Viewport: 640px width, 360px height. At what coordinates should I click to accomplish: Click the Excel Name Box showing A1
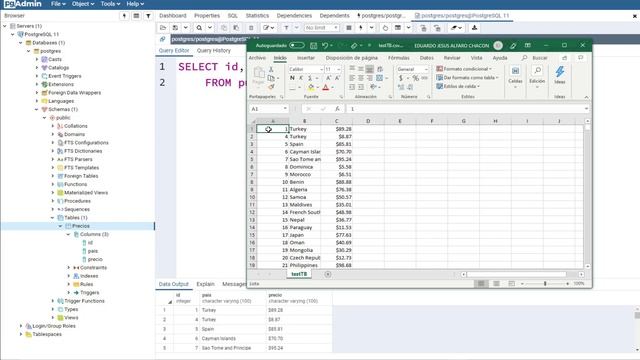coord(268,109)
